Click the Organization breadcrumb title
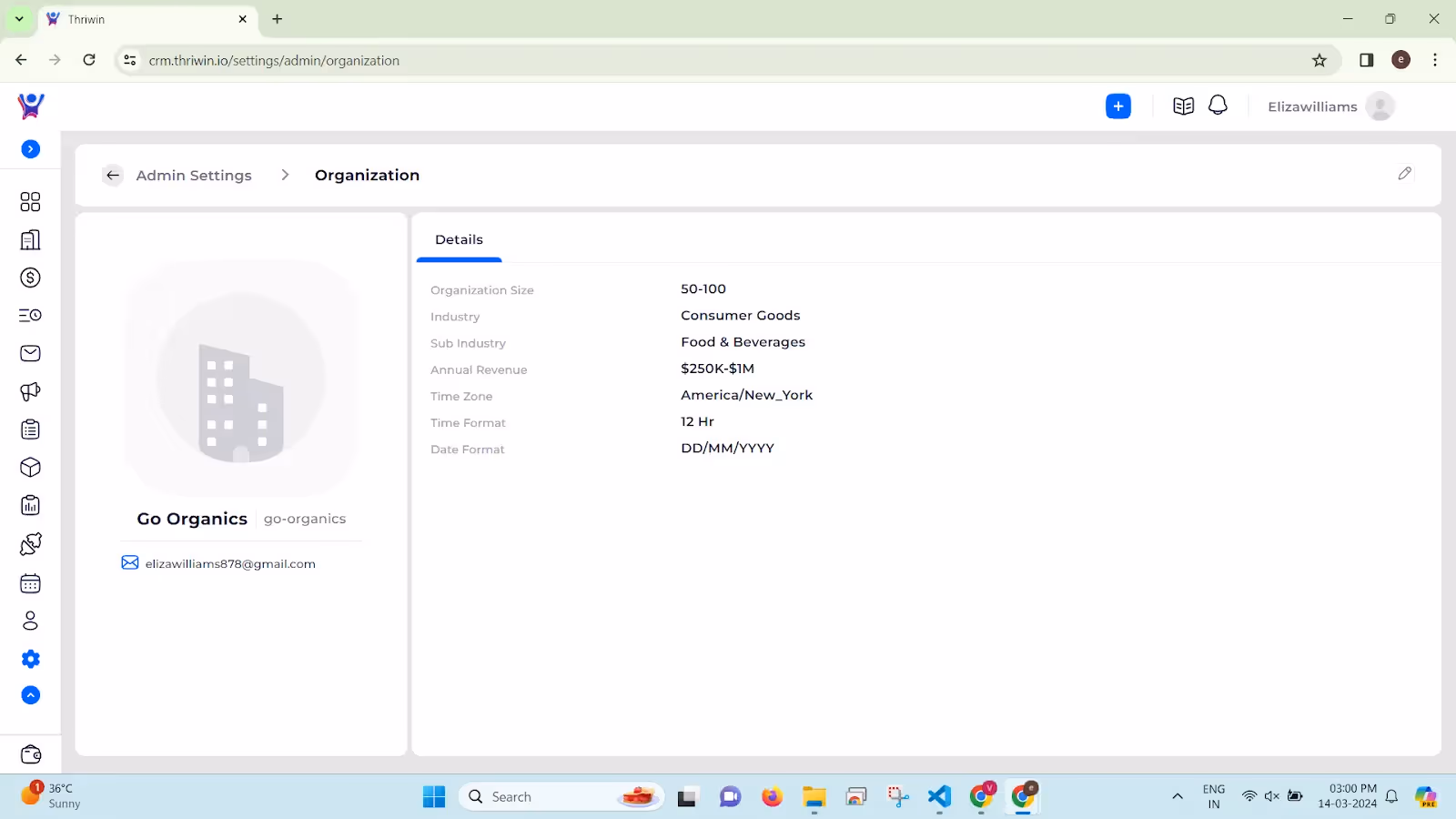 367,175
